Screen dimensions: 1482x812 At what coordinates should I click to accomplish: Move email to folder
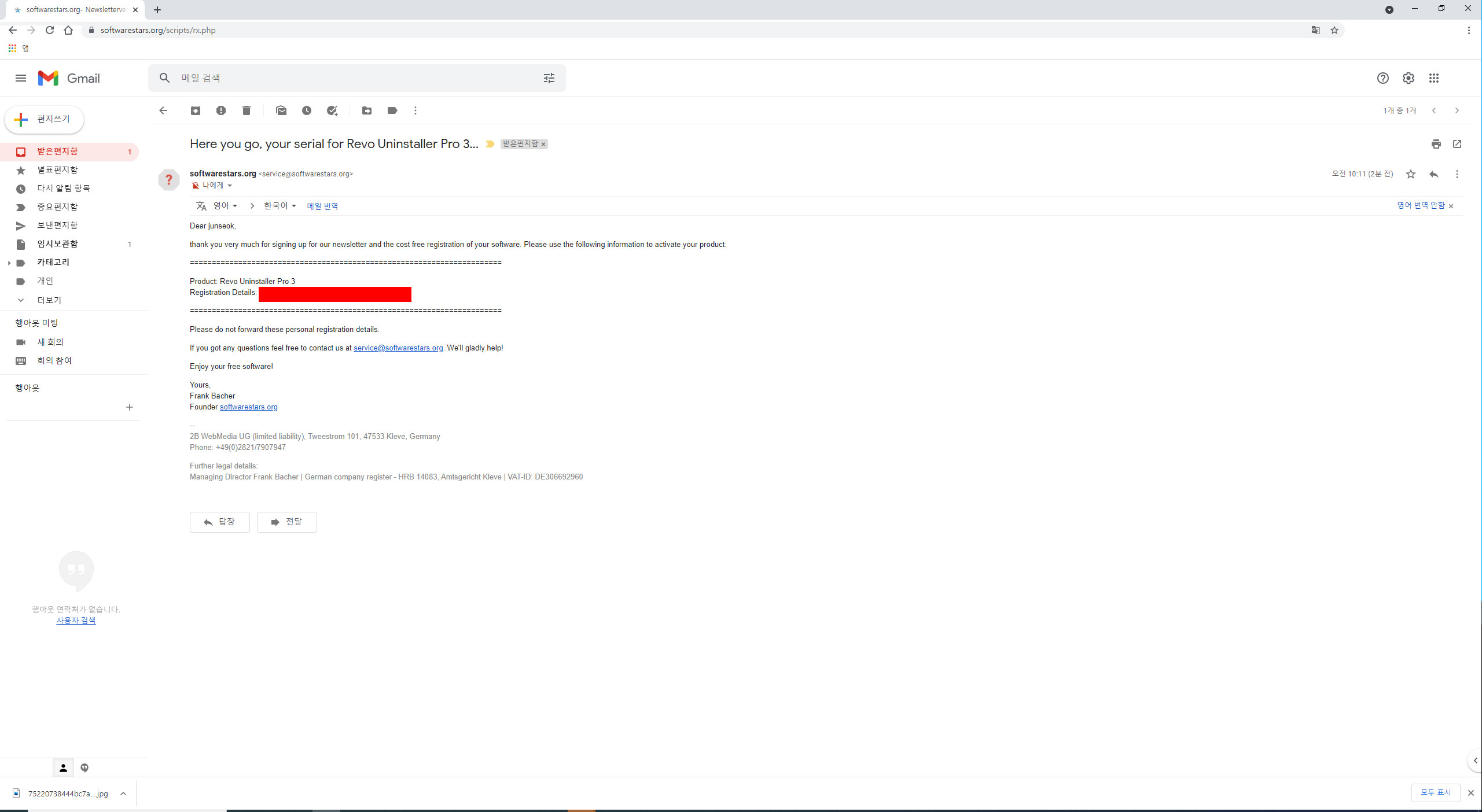(x=367, y=110)
